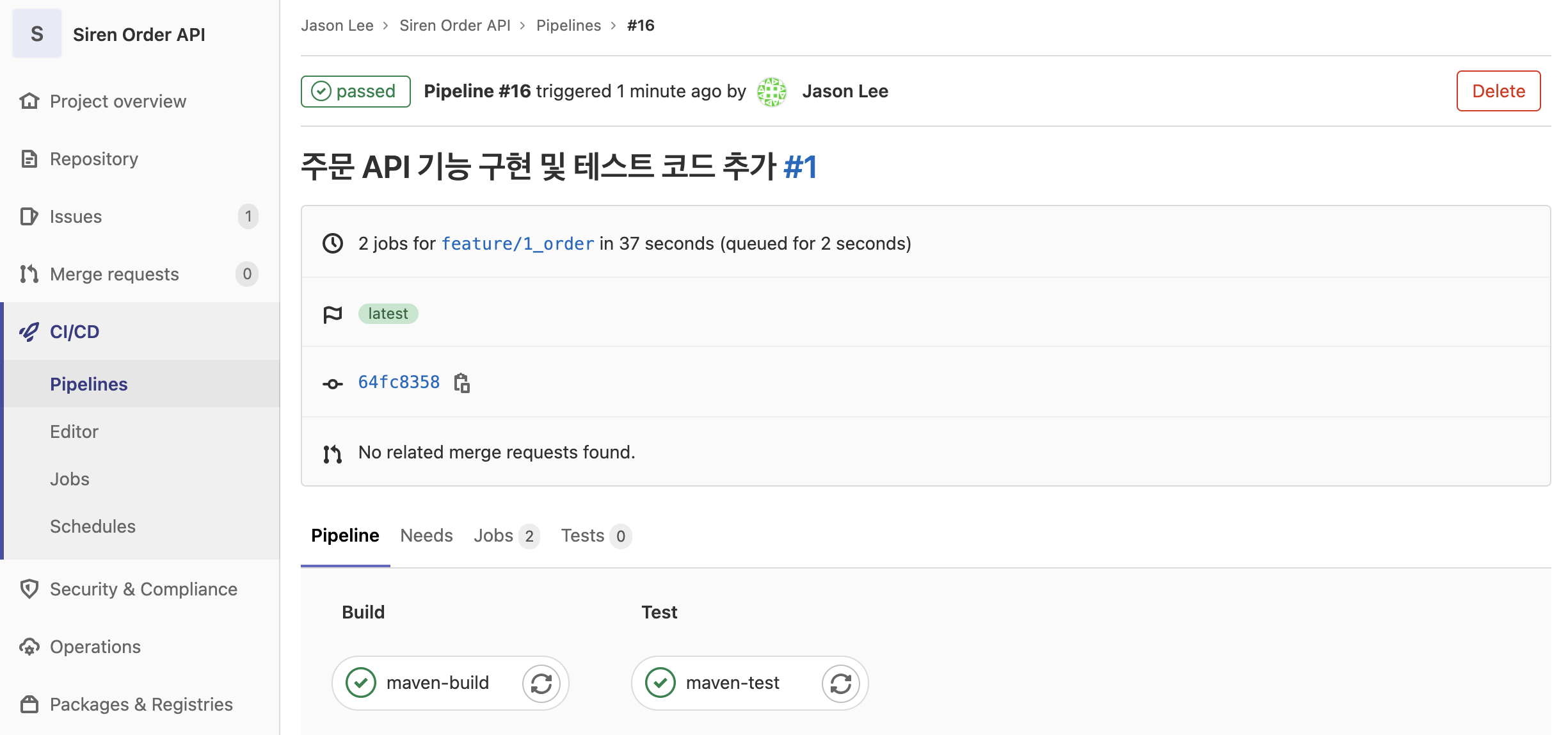Click the 64fc8358 commit link
Viewport: 1568px width, 735px height.
coord(399,382)
